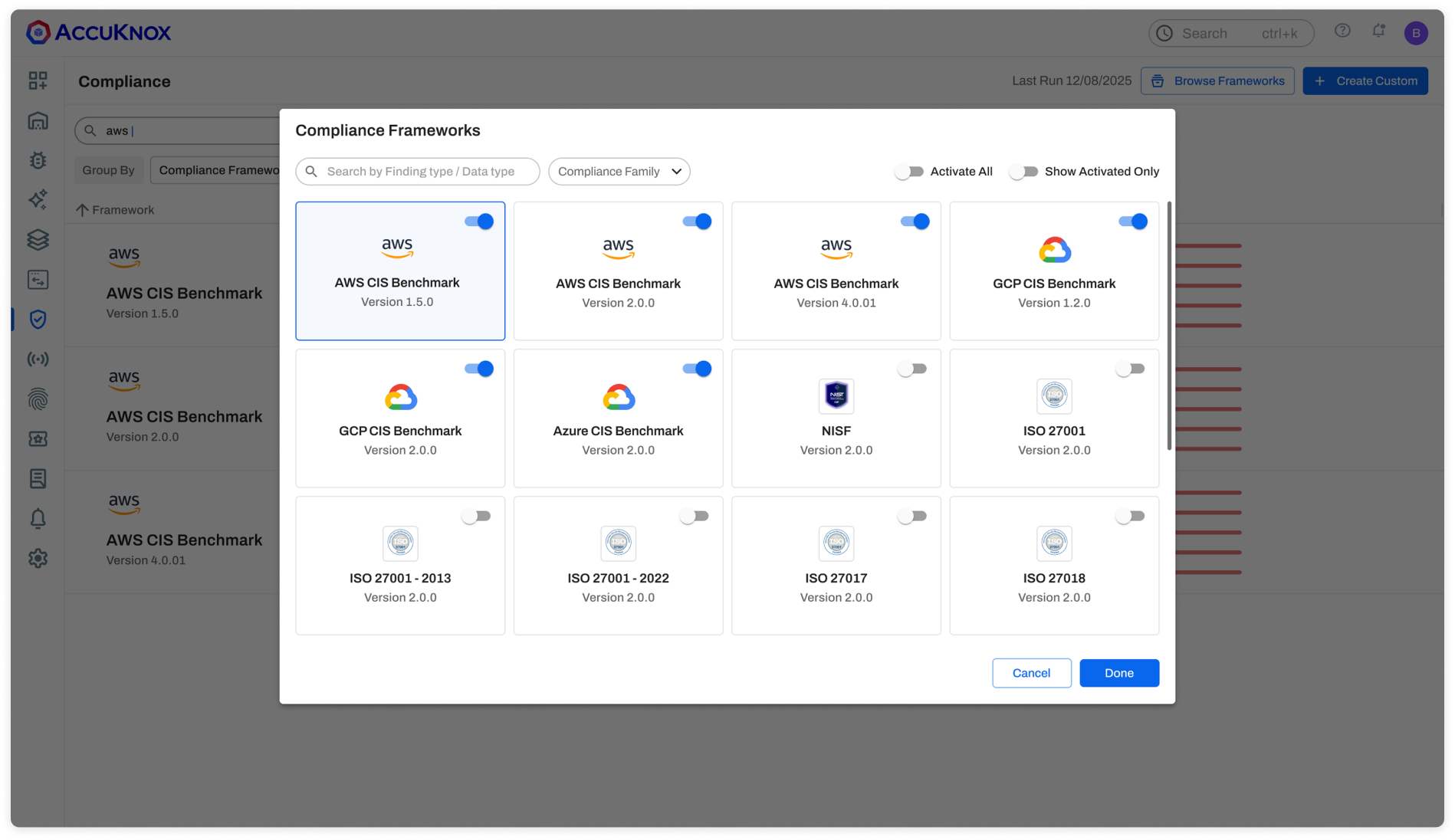
Task: Open the code terminal icon in sidebar
Action: [x=38, y=279]
